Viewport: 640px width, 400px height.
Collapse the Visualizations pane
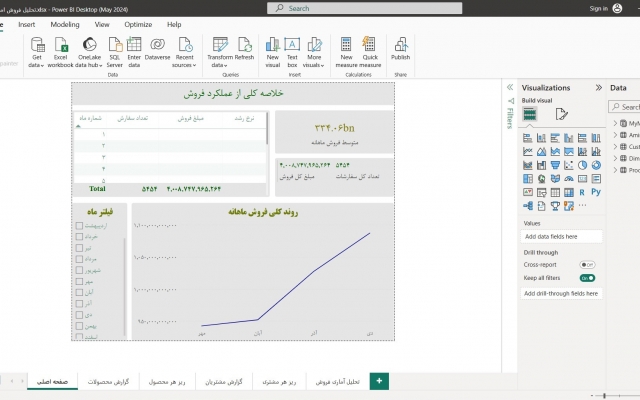point(598,87)
